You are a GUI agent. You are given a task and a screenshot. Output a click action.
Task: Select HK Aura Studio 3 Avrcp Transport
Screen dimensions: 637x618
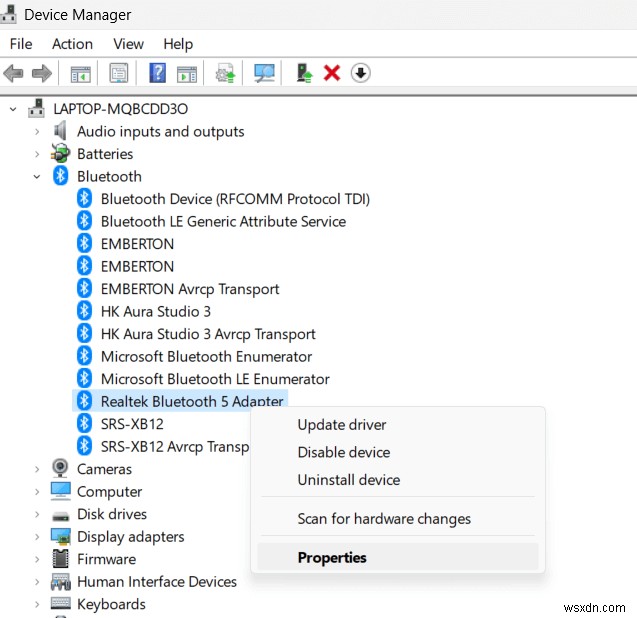208,334
